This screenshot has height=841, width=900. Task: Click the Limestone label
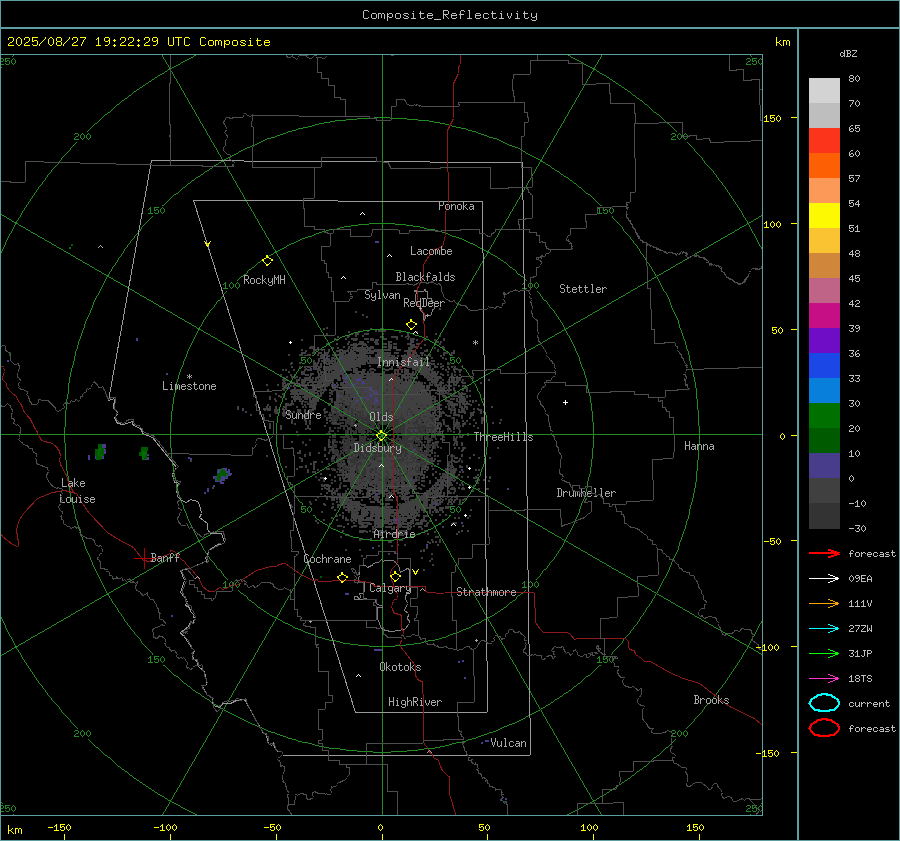point(189,386)
